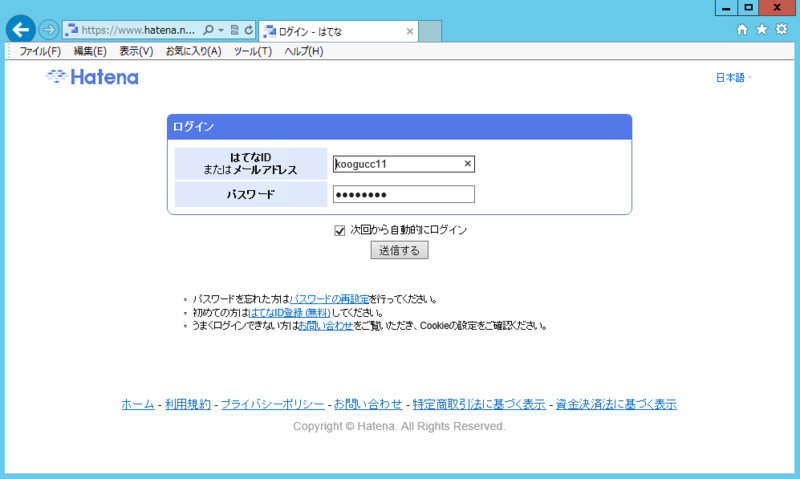Close the browser window
This screenshot has height=479, width=800.
pos(777,8)
